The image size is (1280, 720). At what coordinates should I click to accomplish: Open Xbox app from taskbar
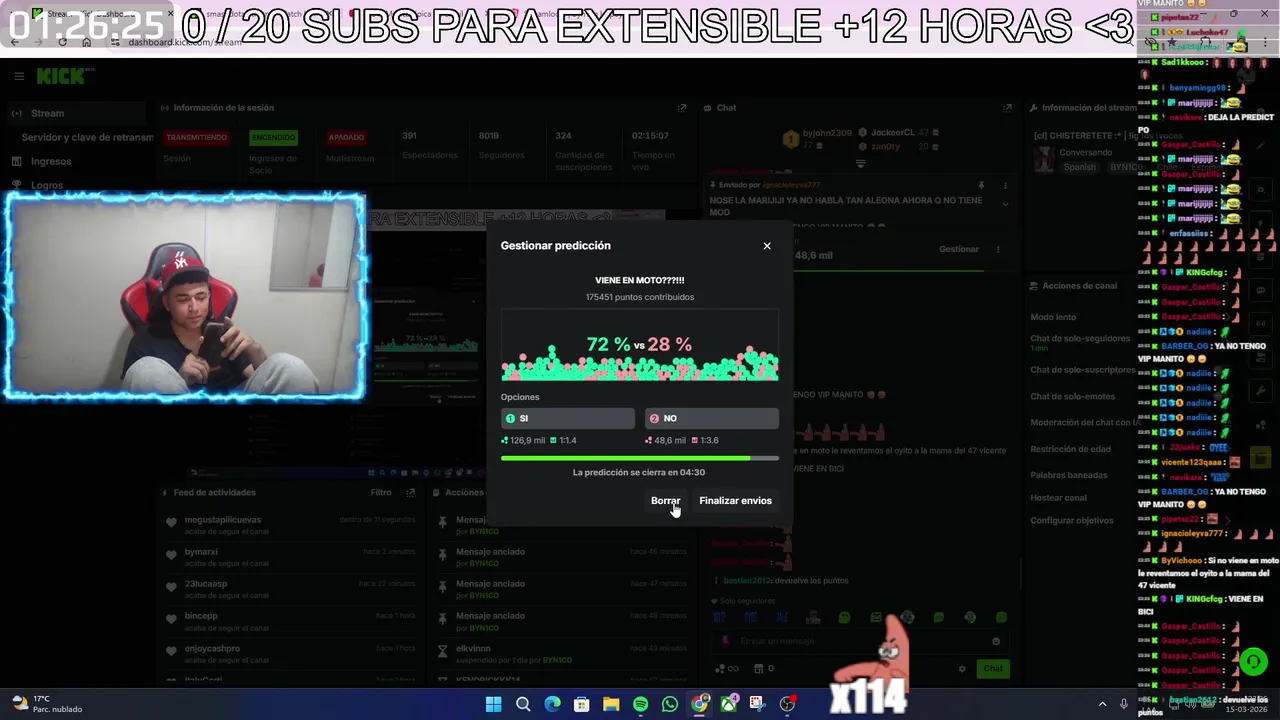729,704
